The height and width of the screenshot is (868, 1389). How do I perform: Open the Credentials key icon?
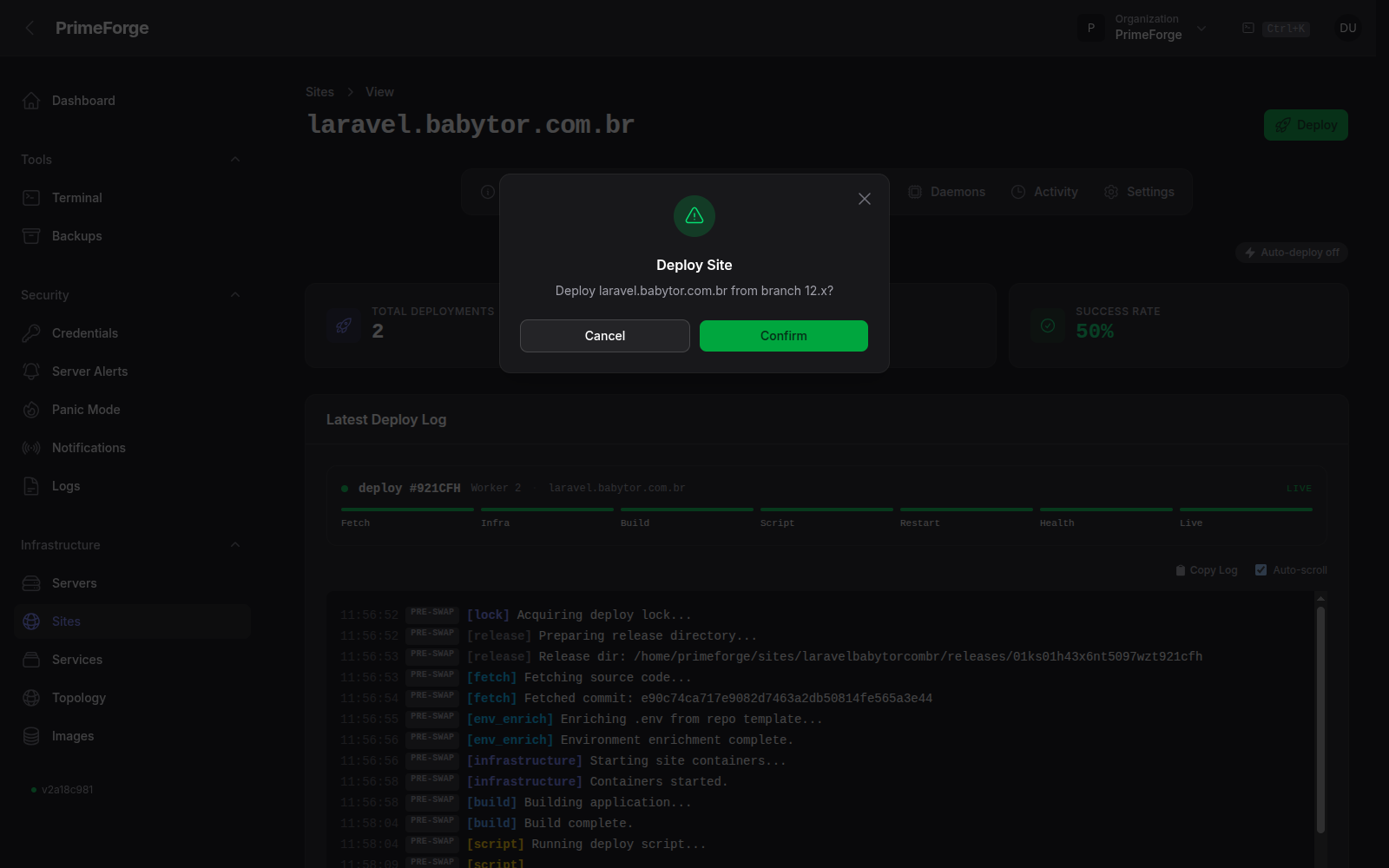click(x=31, y=333)
